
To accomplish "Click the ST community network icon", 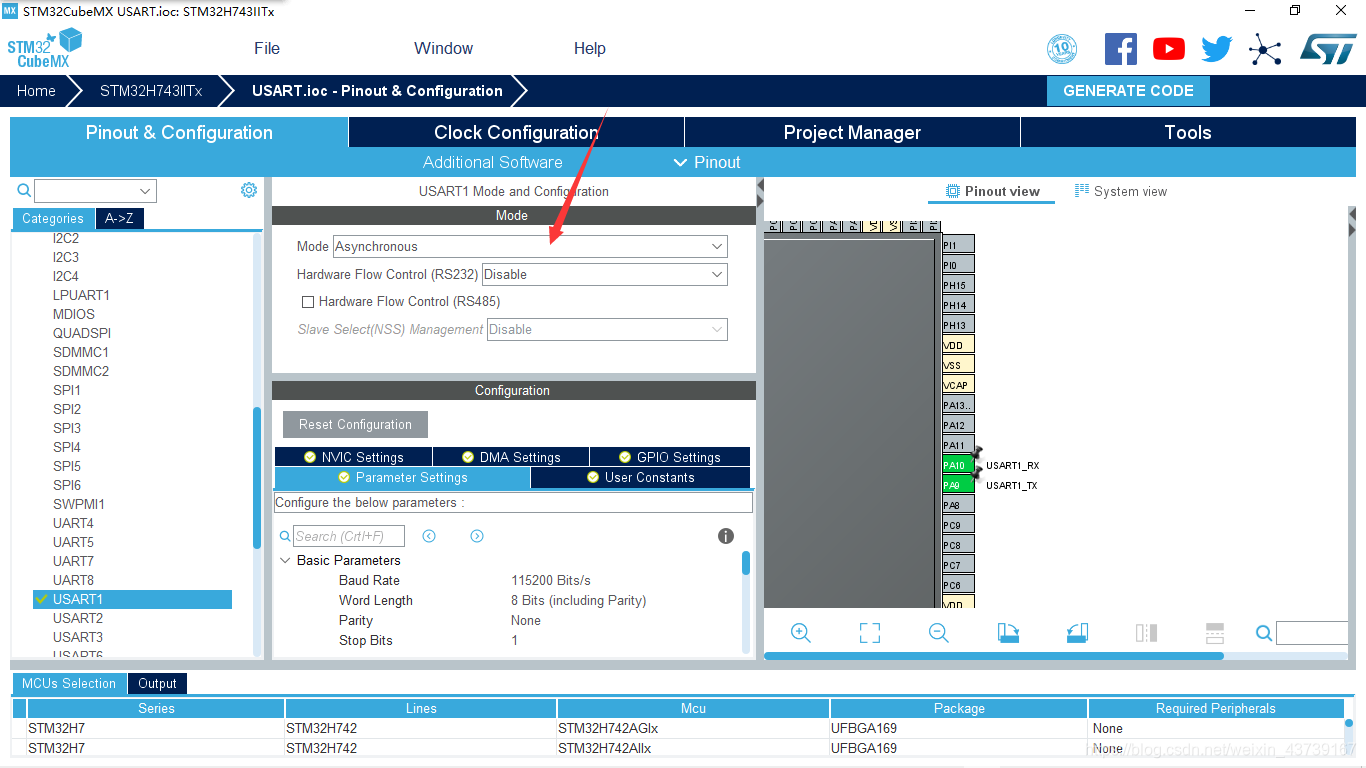I will [x=1265, y=49].
